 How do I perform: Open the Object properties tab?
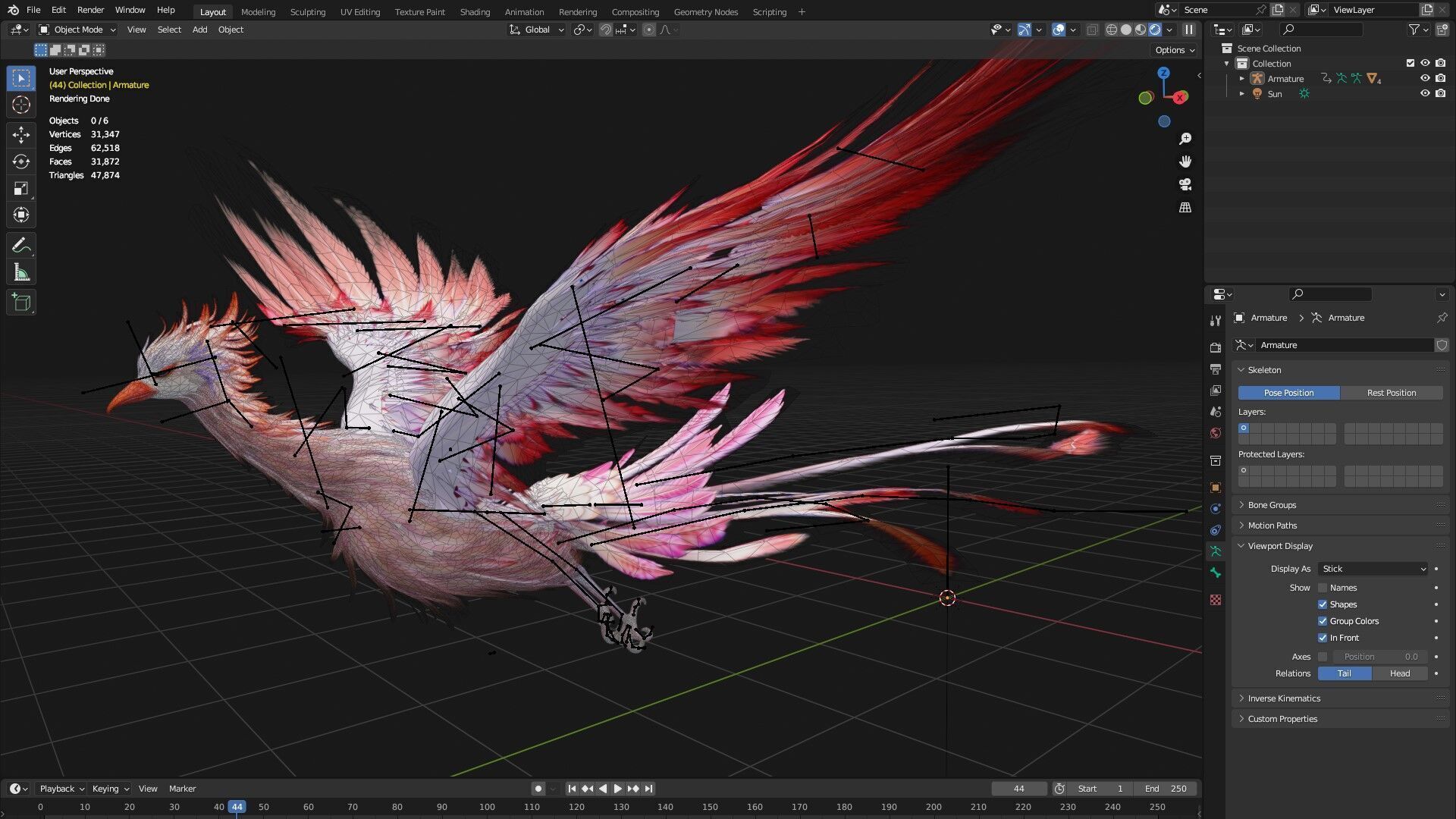click(x=1216, y=488)
